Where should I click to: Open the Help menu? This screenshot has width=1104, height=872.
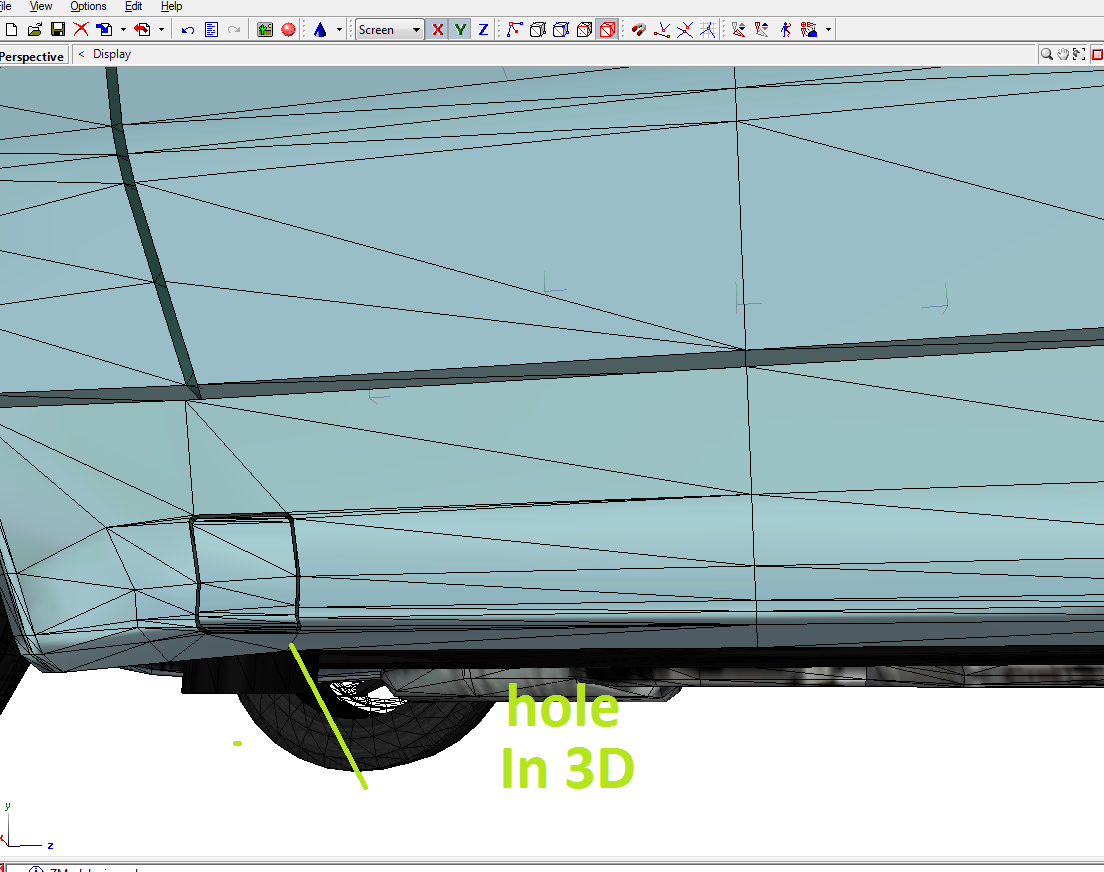[171, 6]
